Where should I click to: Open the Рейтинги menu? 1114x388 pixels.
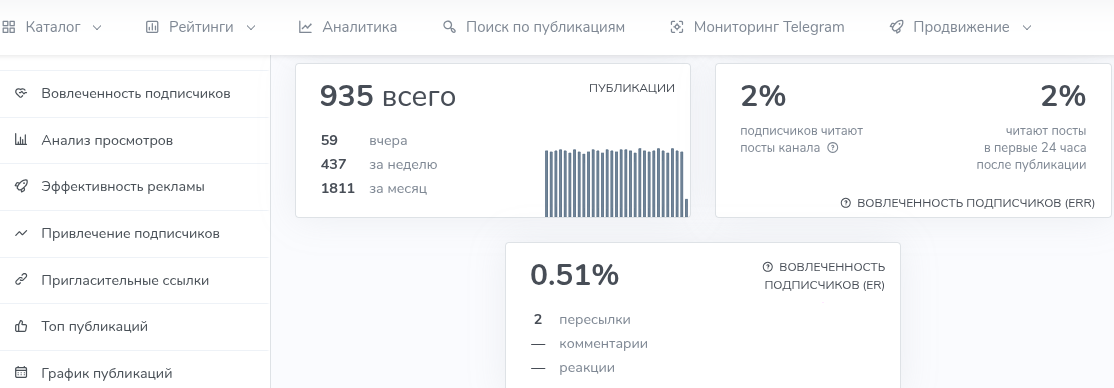[200, 27]
